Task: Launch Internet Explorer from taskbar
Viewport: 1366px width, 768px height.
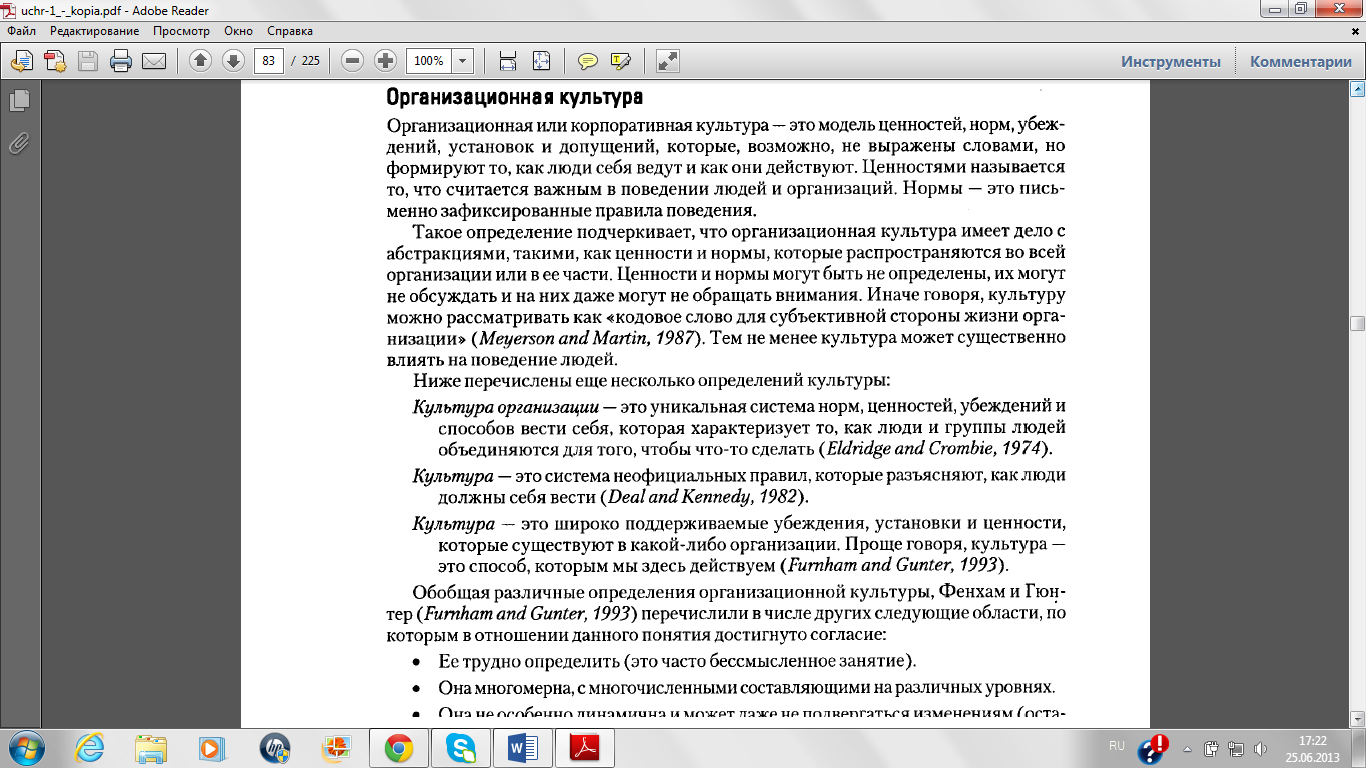Action: 90,748
